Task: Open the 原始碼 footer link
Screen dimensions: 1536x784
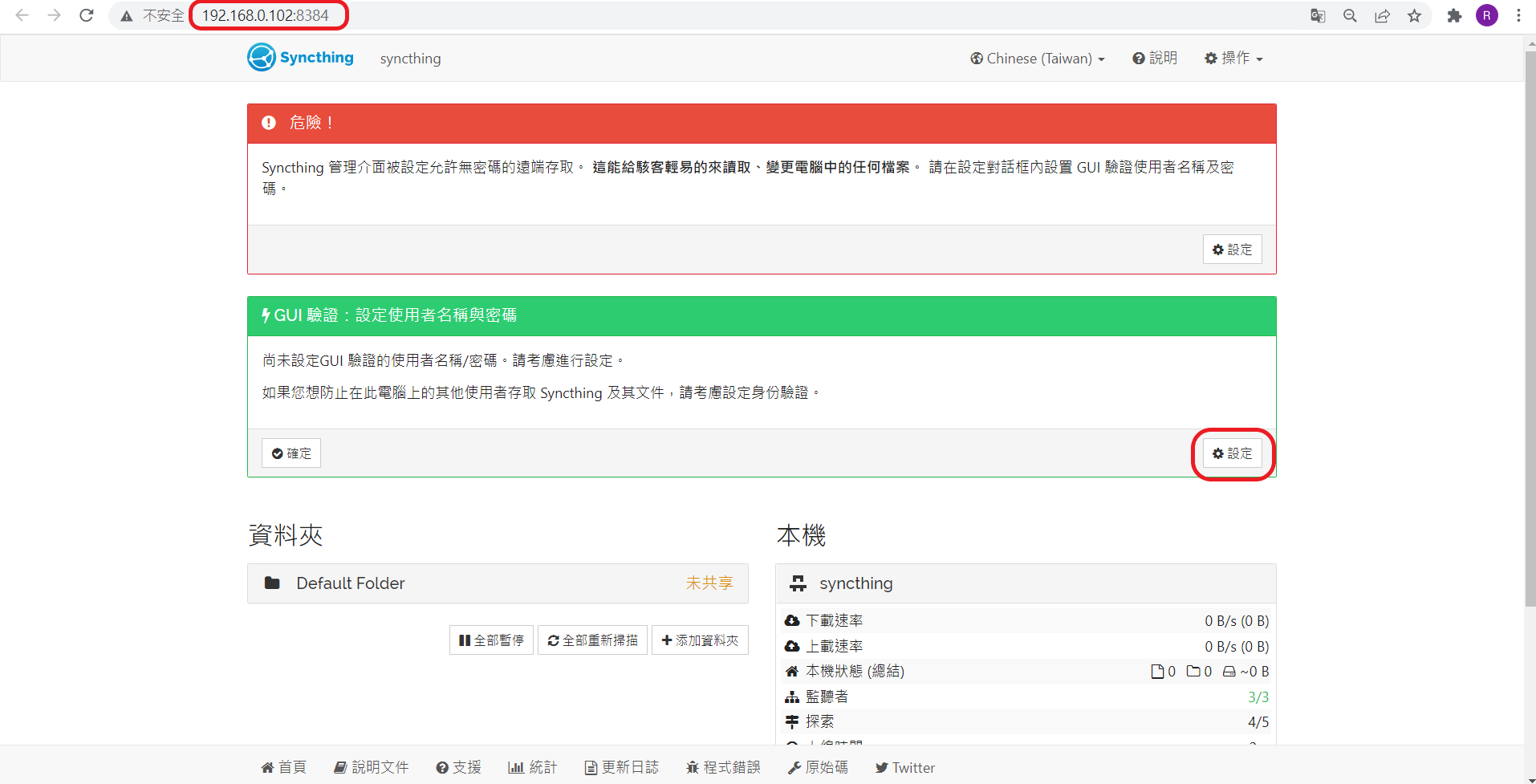Action: pyautogui.click(x=818, y=767)
